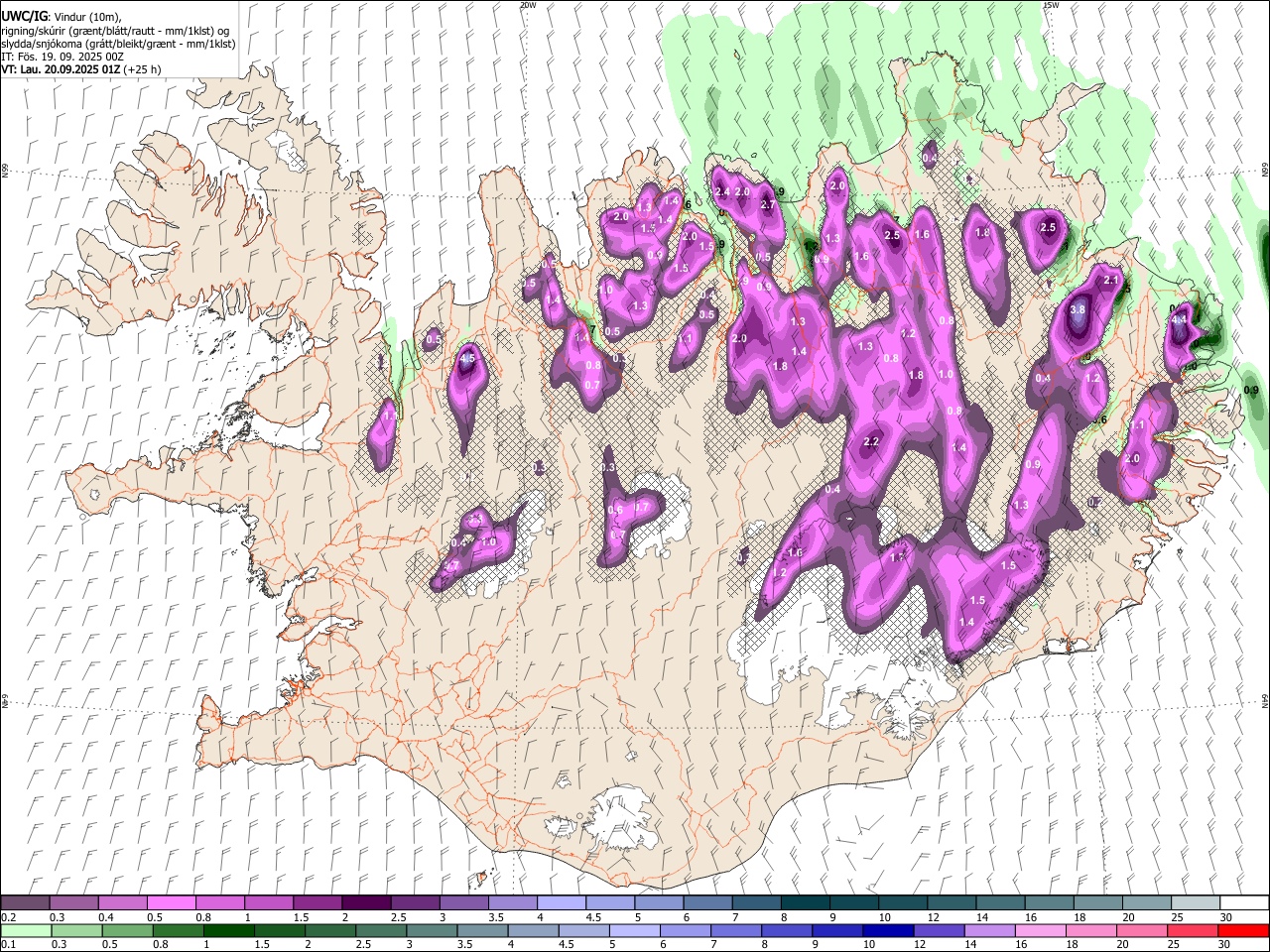The height and width of the screenshot is (952, 1270).
Task: Click the darkest purple 2–2.5 snow swatch
Action: (366, 902)
